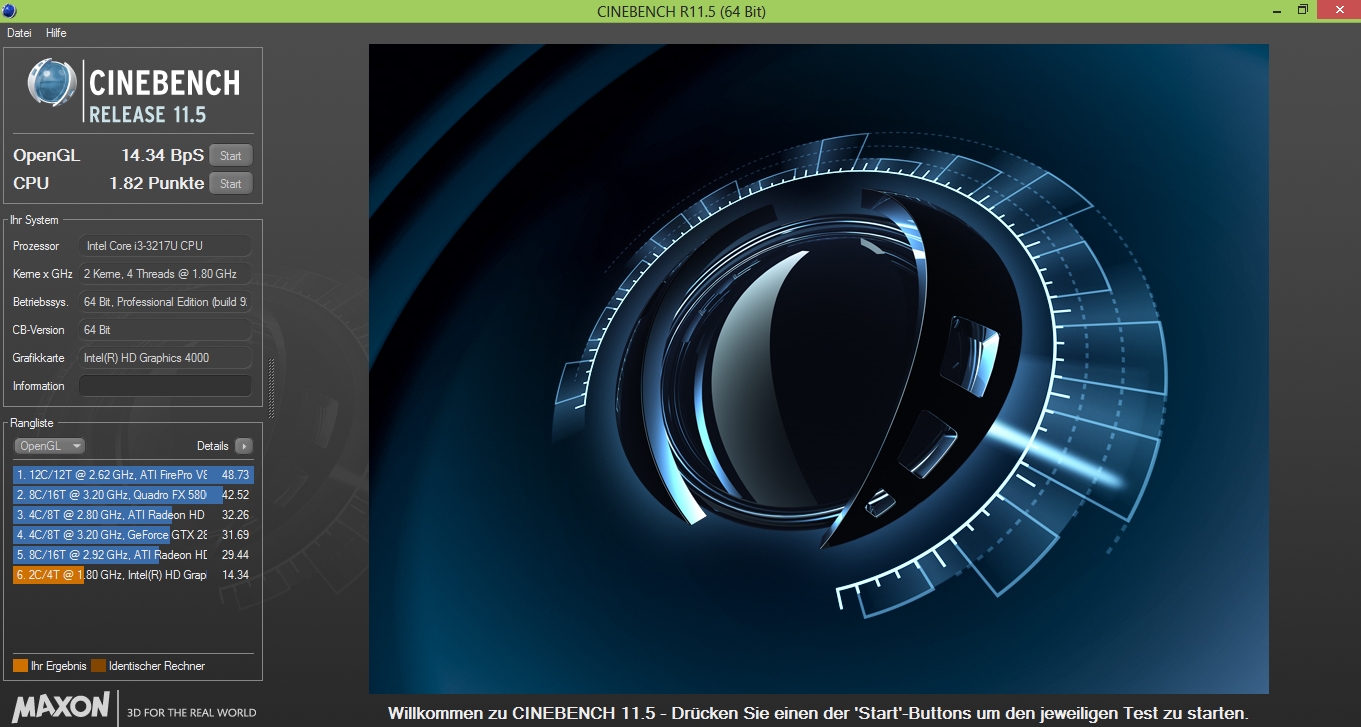The height and width of the screenshot is (727, 1361).
Task: Click the Grafikkarte field Intel HD Graphics 4000
Action: click(166, 358)
